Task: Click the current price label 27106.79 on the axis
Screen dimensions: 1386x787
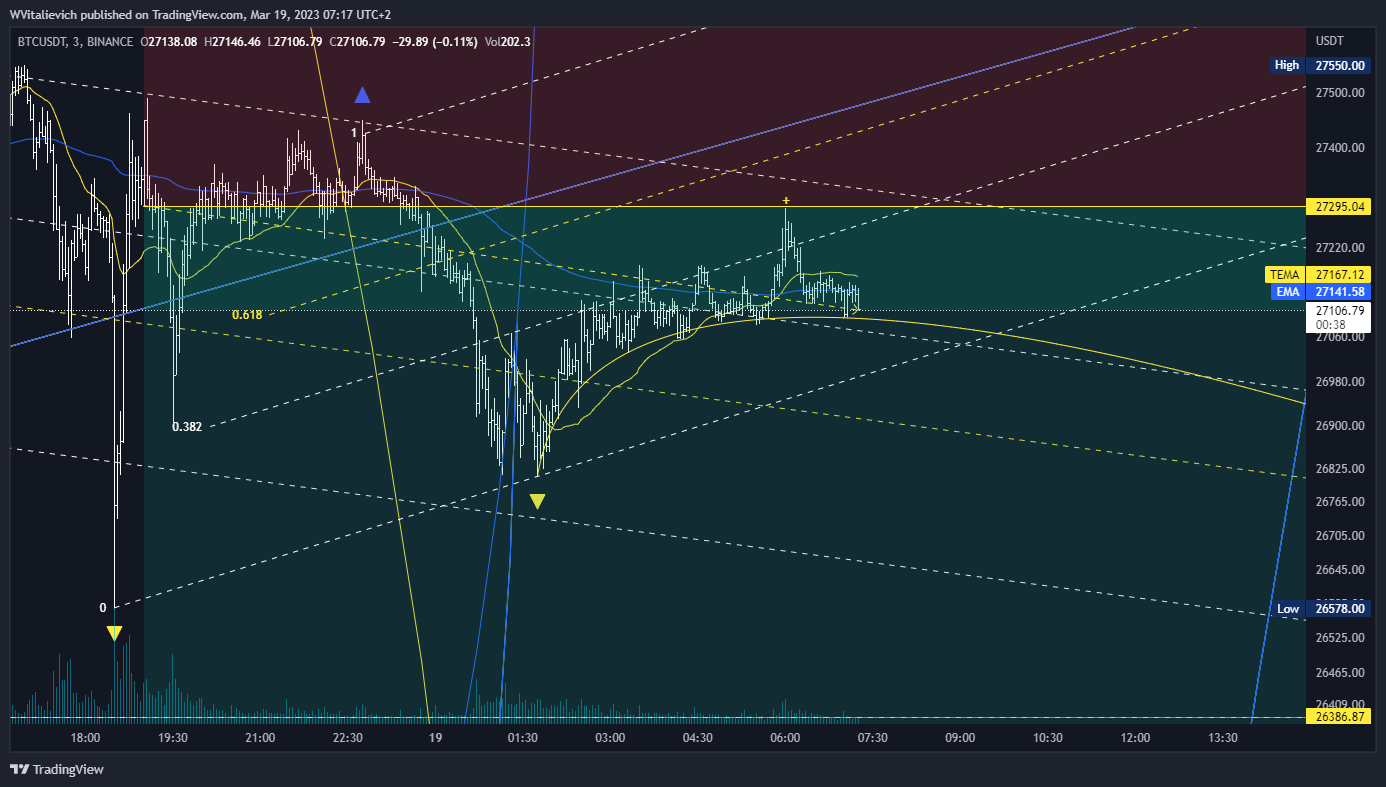Action: click(1340, 312)
